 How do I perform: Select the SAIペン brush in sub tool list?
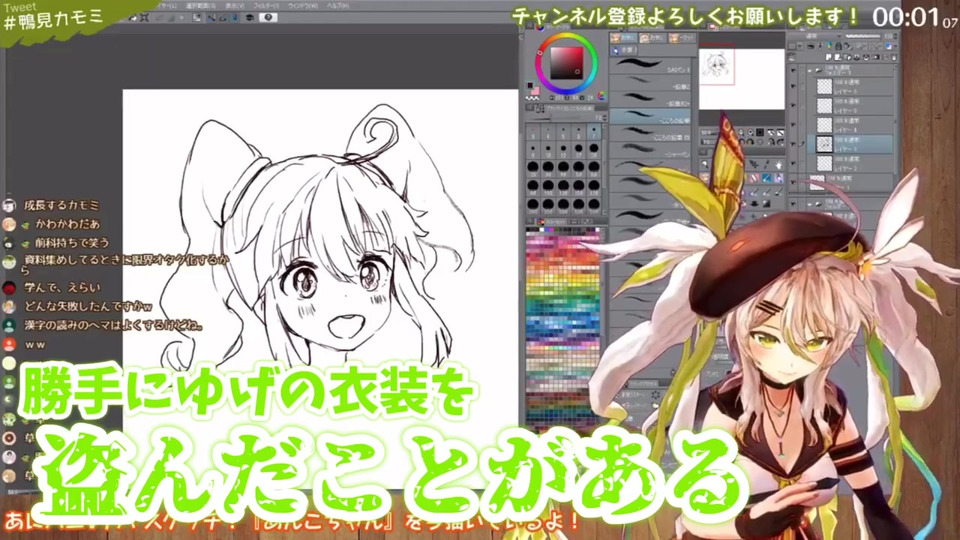(x=652, y=67)
